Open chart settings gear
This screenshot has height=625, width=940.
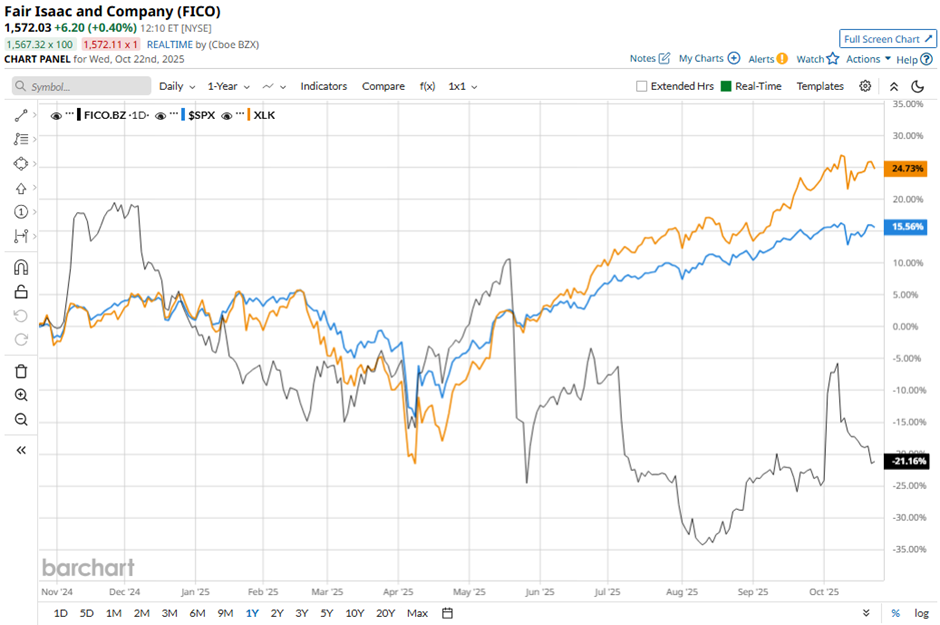point(866,86)
